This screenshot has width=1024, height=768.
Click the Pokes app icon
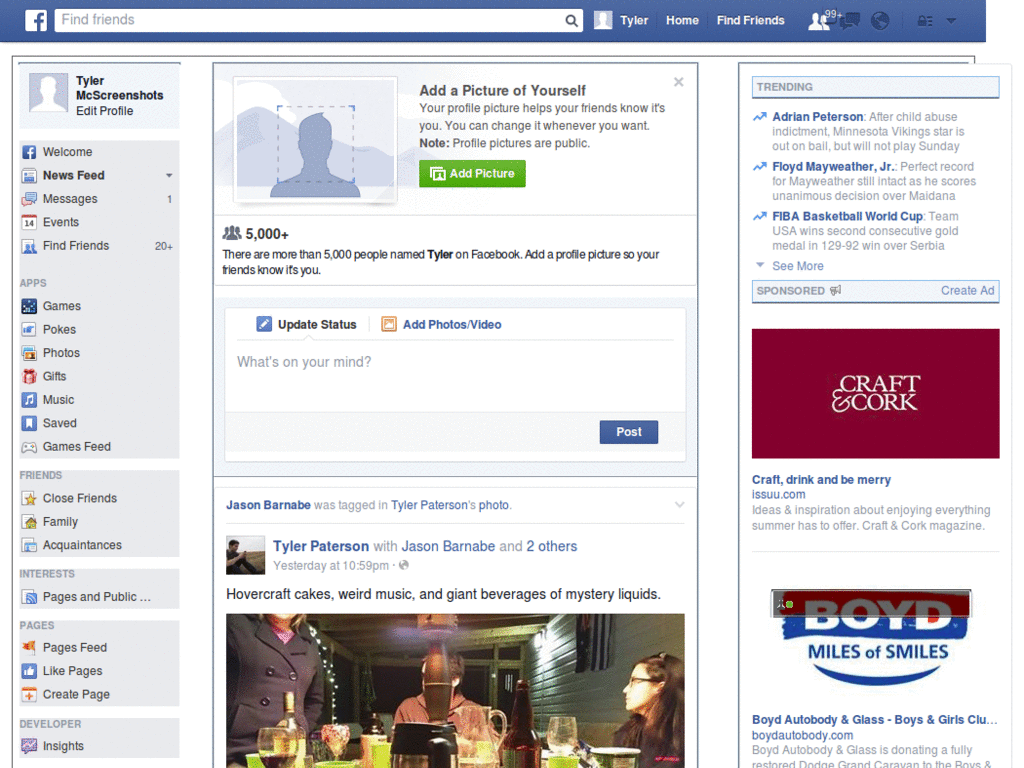29,330
